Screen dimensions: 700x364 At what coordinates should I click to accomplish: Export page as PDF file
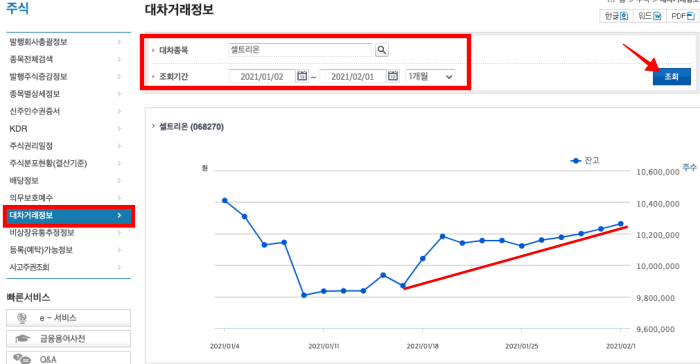click(683, 16)
